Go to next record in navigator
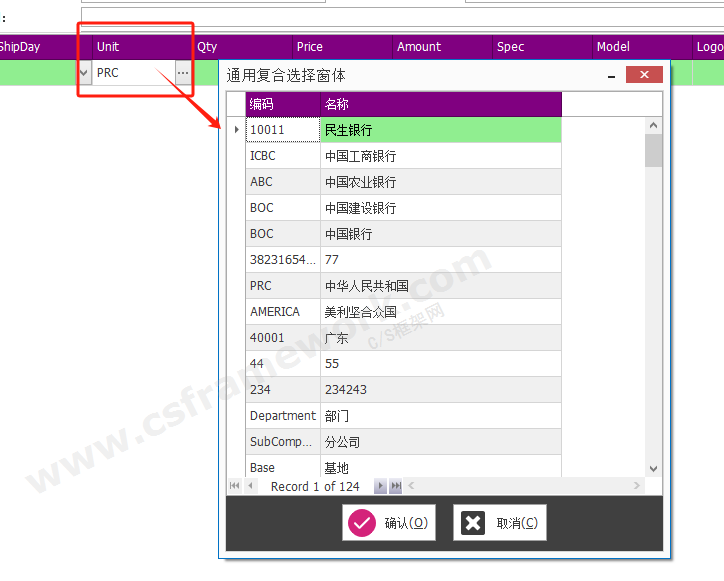Screen dimensions: 724x581 click(x=380, y=486)
